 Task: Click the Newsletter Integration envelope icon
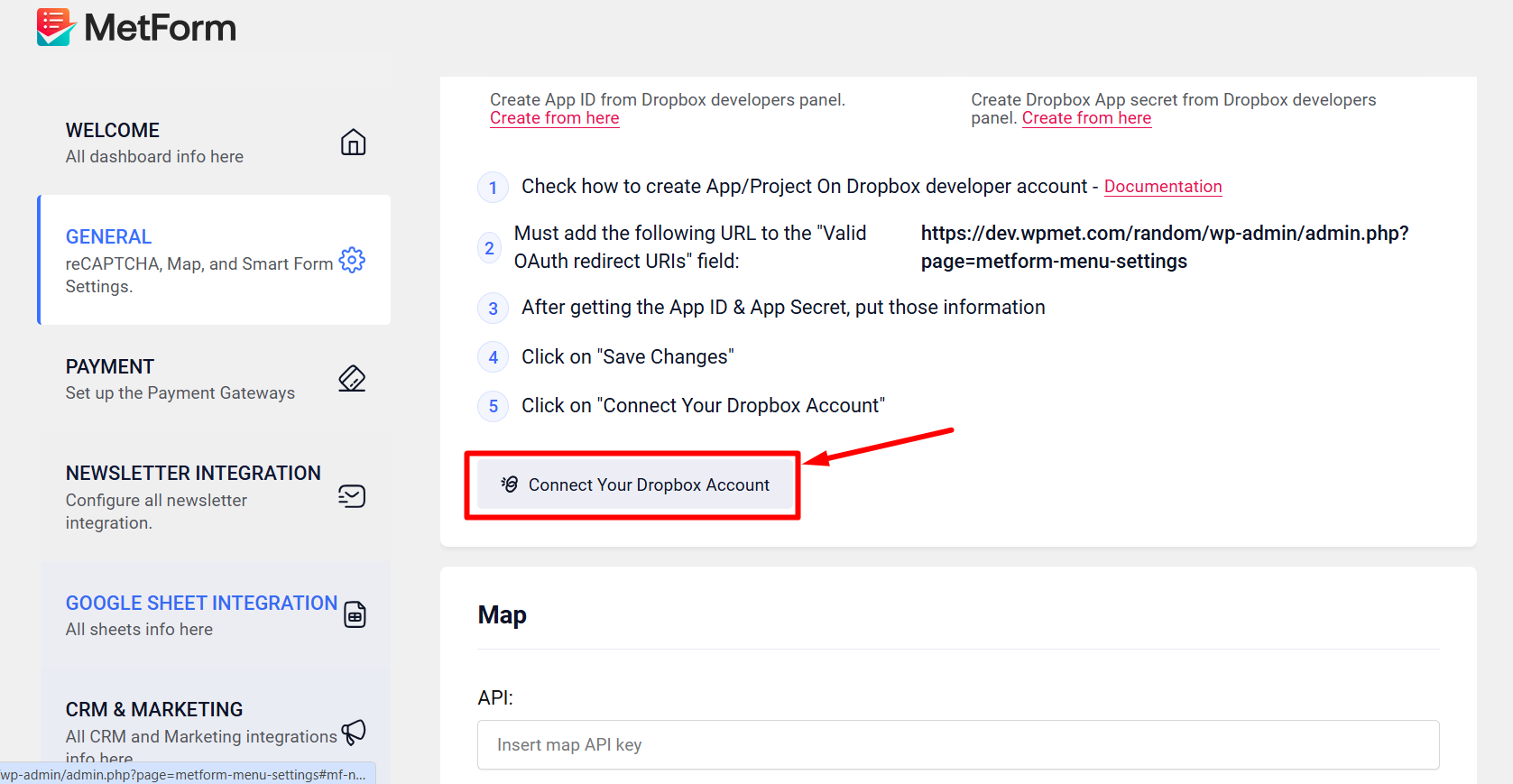(x=352, y=496)
